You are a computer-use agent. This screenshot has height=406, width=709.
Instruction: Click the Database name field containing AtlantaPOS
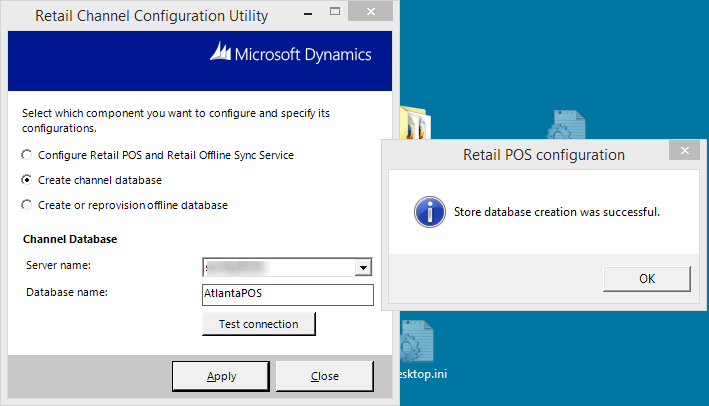click(287, 294)
